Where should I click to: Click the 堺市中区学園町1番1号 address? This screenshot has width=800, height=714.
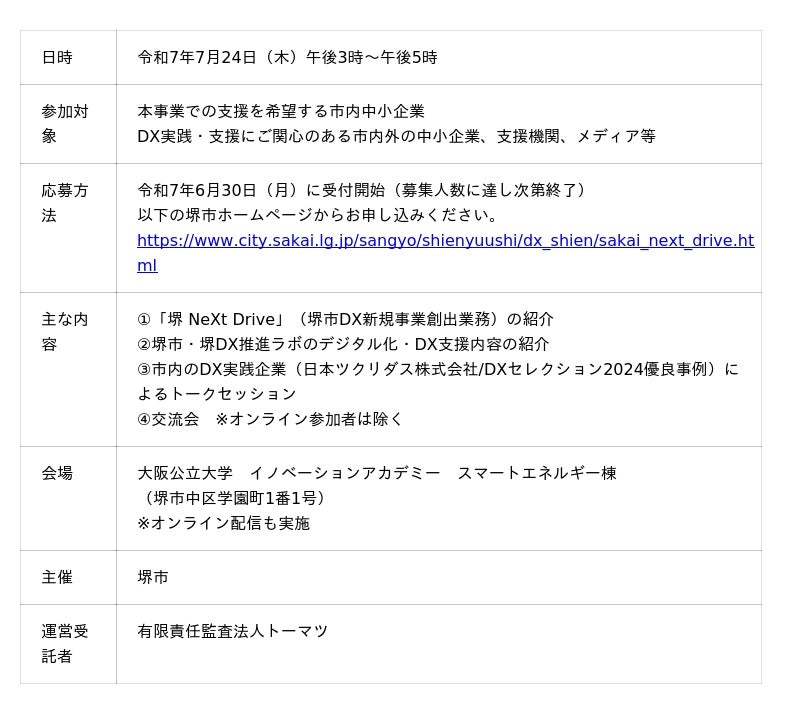pos(232,498)
